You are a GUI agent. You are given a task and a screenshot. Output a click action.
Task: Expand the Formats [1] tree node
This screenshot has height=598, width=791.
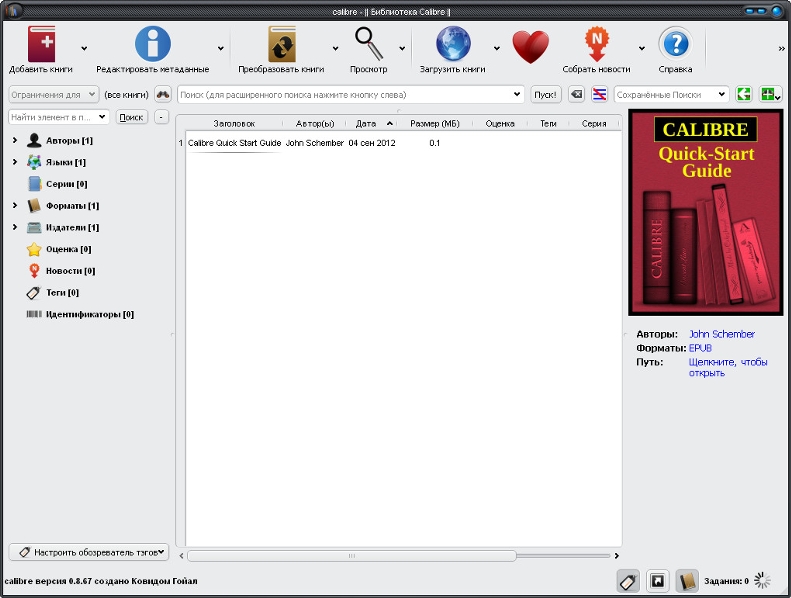pyautogui.click(x=15, y=205)
